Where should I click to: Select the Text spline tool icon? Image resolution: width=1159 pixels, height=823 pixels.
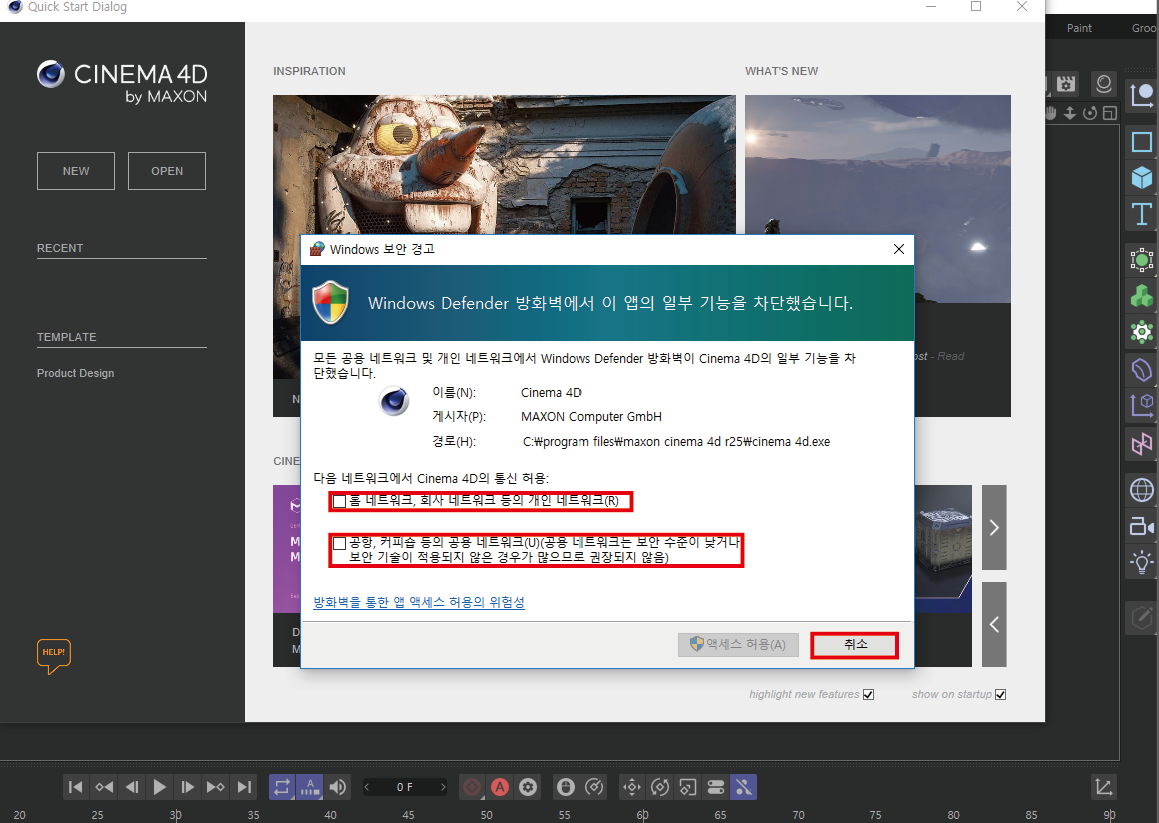[x=1142, y=214]
